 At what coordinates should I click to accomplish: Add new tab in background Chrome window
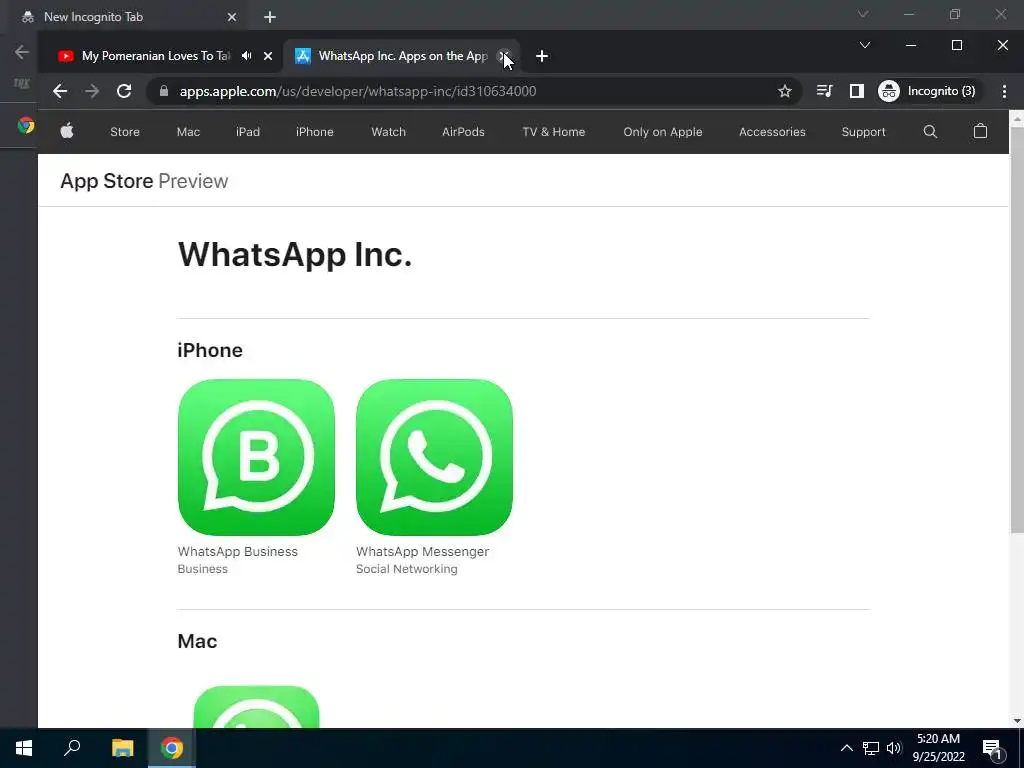tap(270, 17)
